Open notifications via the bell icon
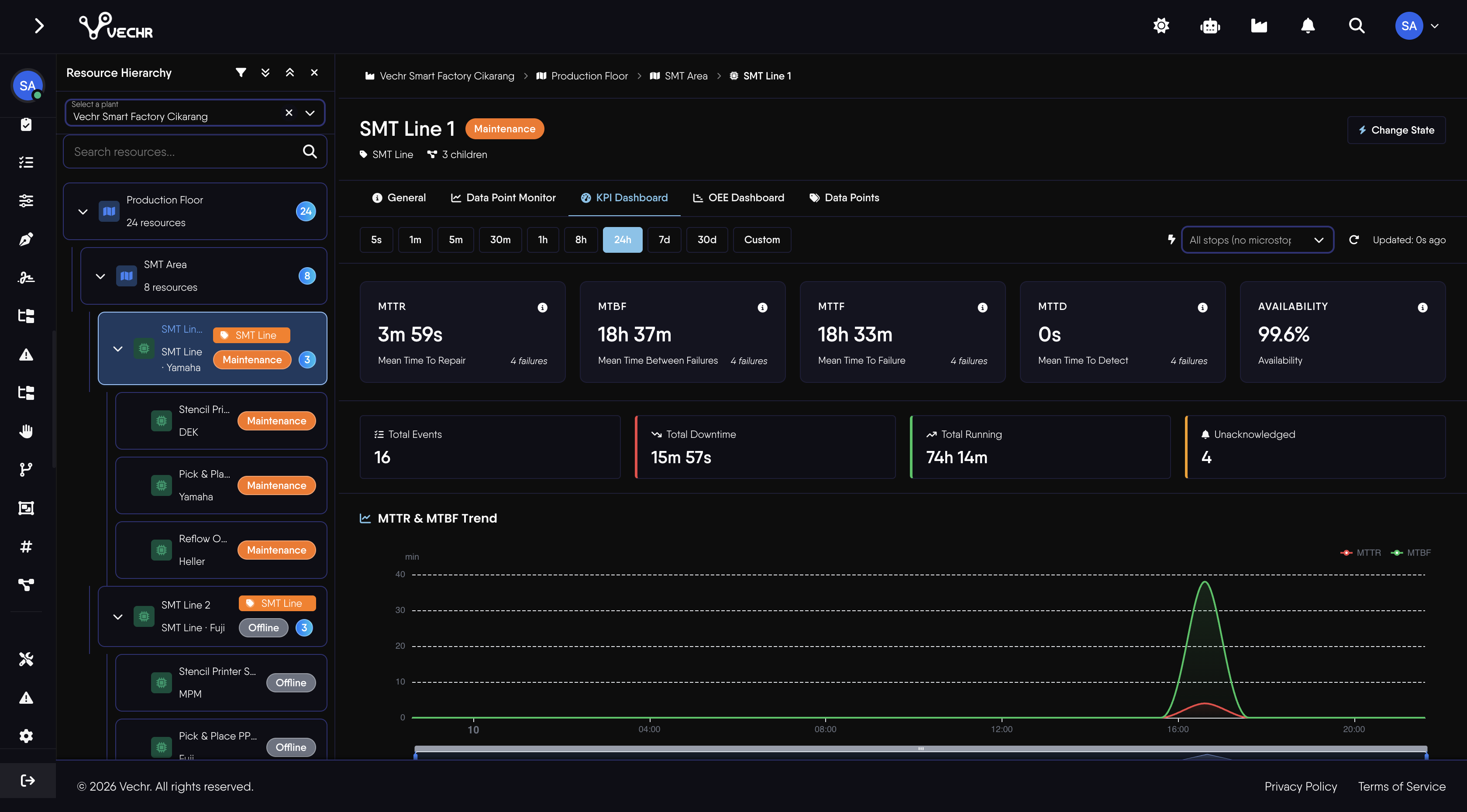 point(1308,26)
